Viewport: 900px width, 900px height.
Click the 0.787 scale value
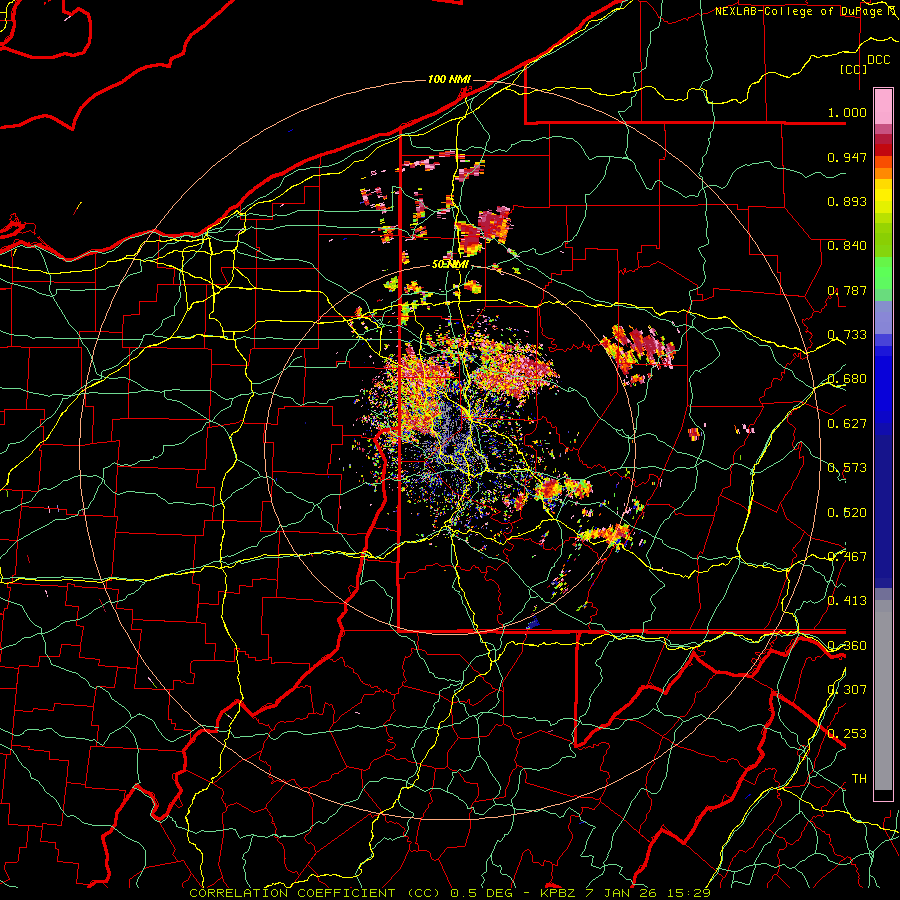point(847,290)
